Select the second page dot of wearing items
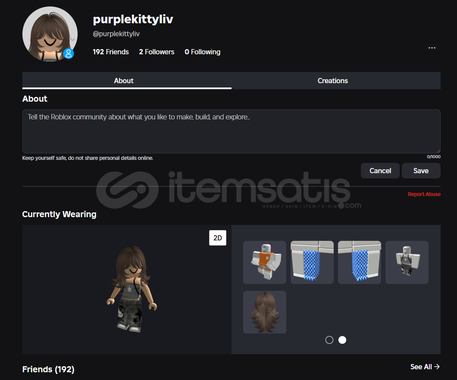 point(342,340)
